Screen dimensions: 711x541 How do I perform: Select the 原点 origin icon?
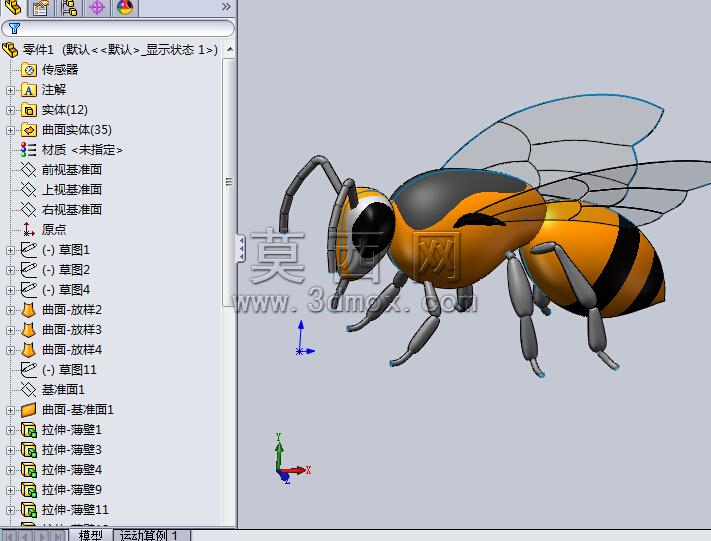click(29, 229)
